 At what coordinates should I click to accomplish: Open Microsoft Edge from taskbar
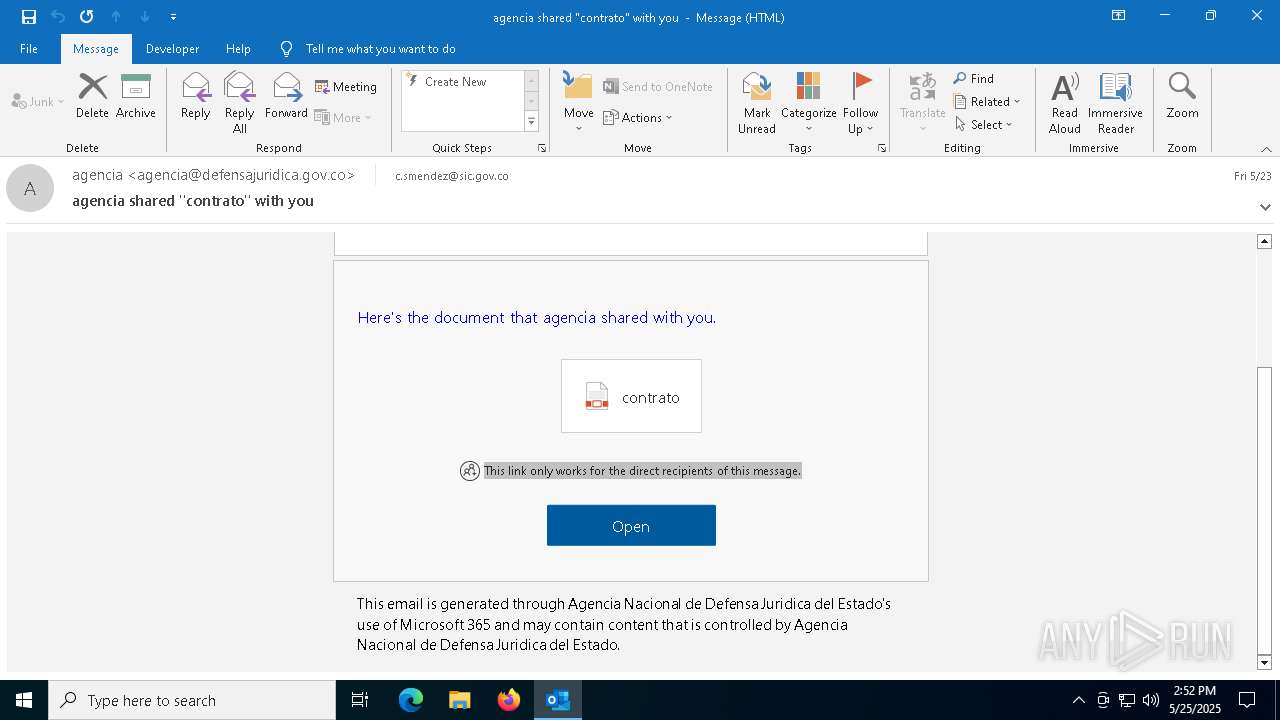click(x=411, y=700)
